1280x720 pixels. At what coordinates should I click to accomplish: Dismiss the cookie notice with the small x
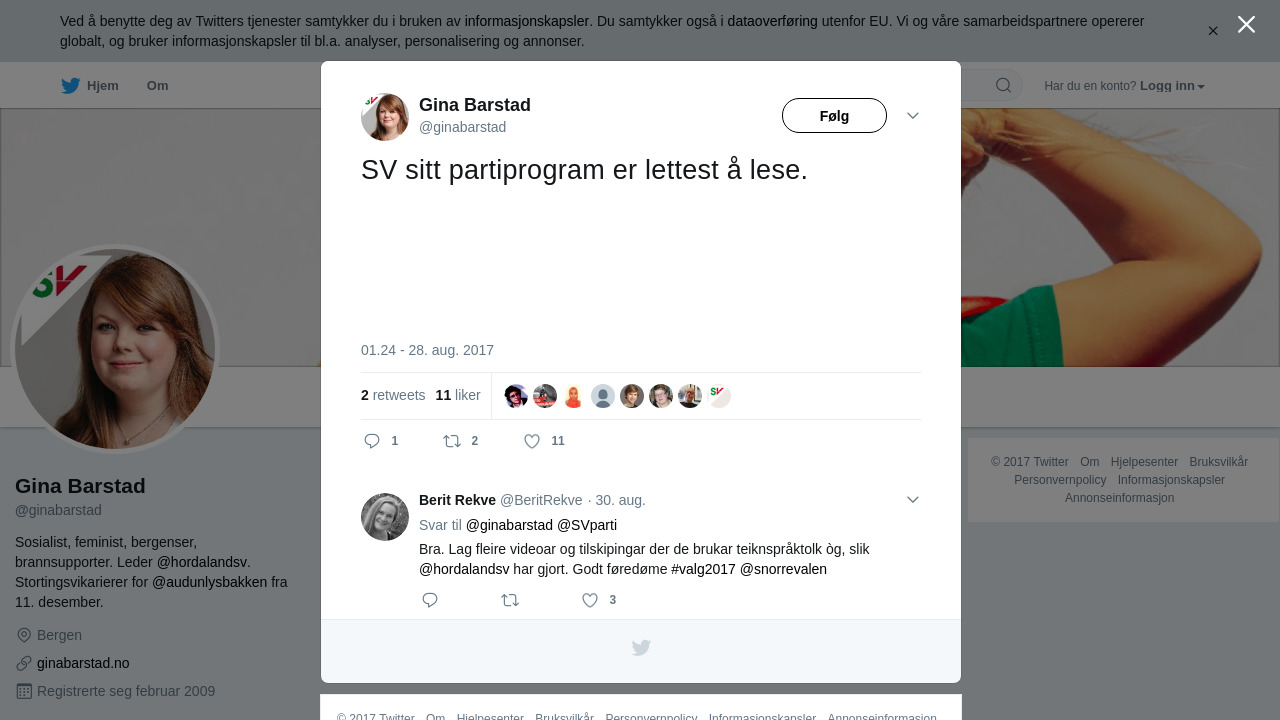(x=1213, y=31)
